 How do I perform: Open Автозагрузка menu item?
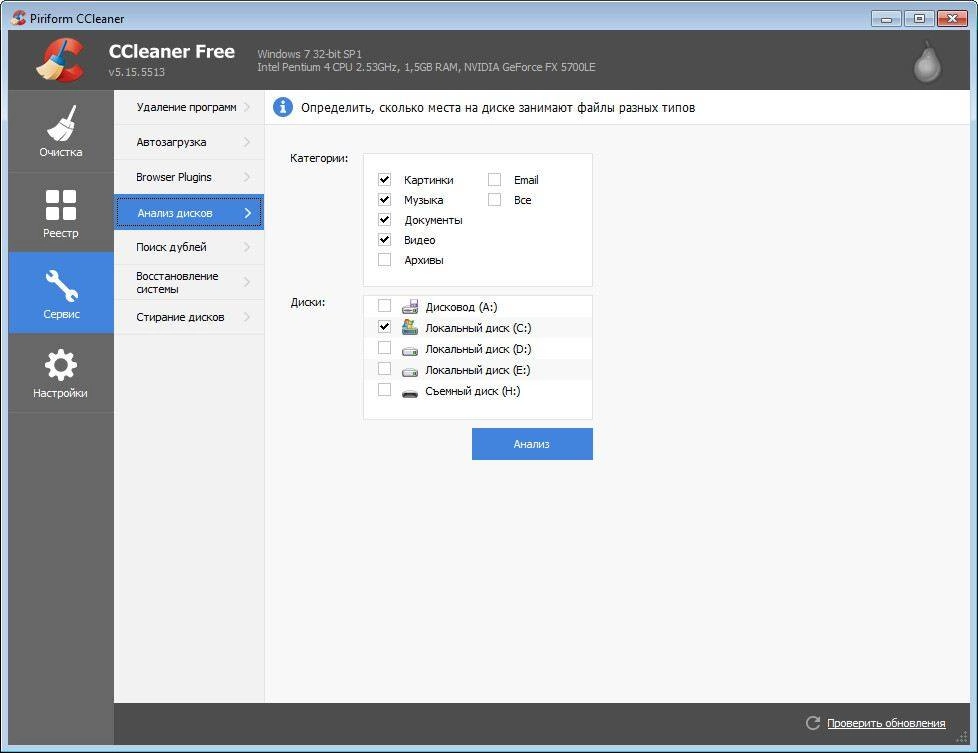[x=189, y=142]
